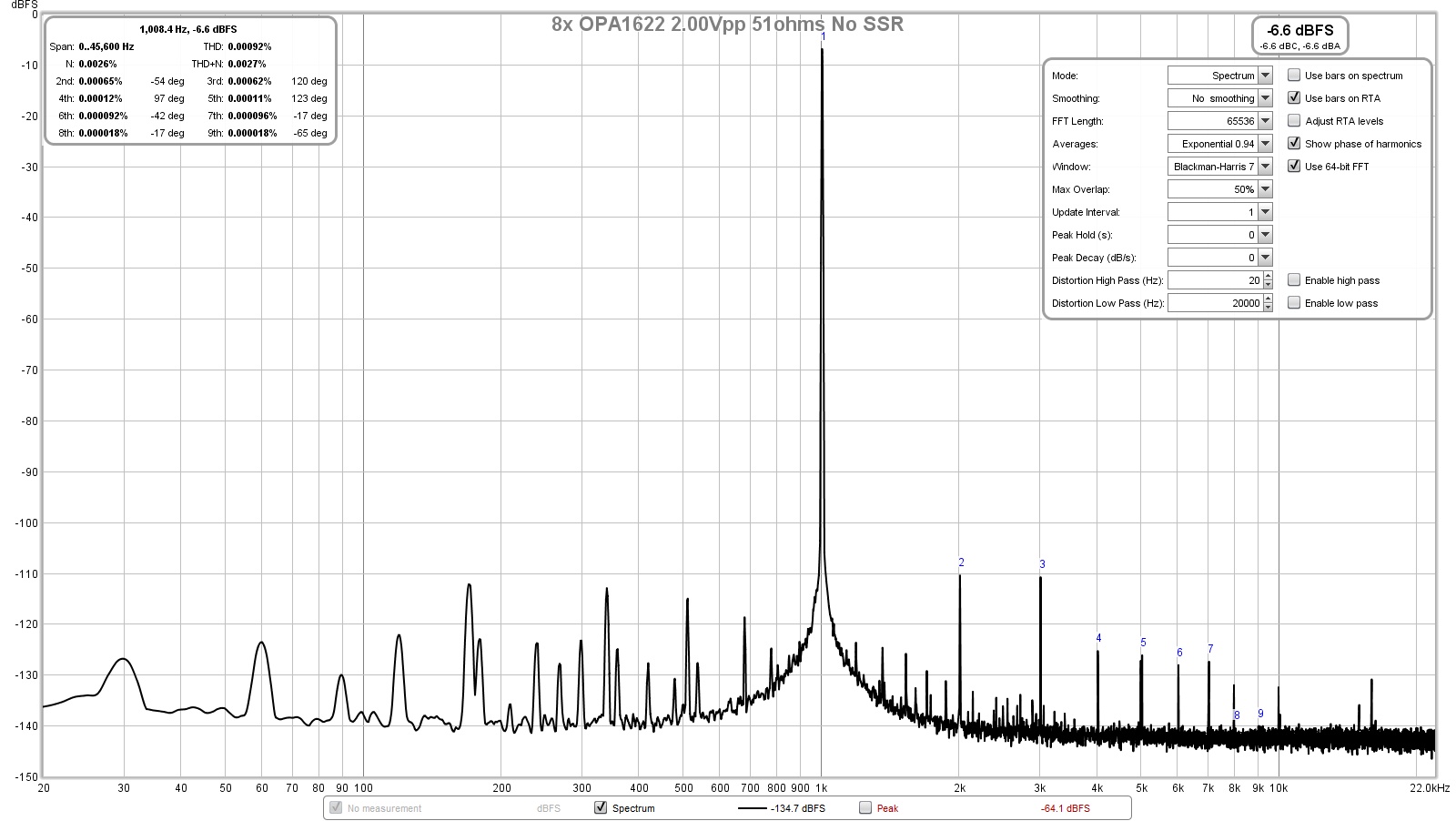Click the 22.0kHz frequency axis label
Image resolution: width=1456 pixels, height=821 pixels.
tap(1430, 788)
